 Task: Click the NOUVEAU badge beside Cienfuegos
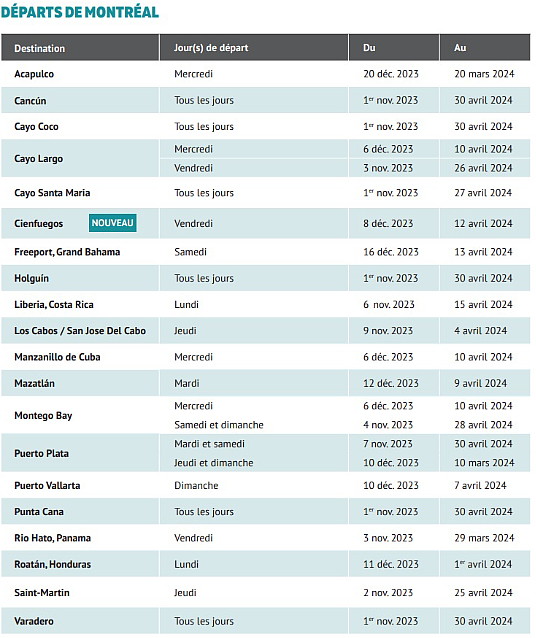(113, 223)
